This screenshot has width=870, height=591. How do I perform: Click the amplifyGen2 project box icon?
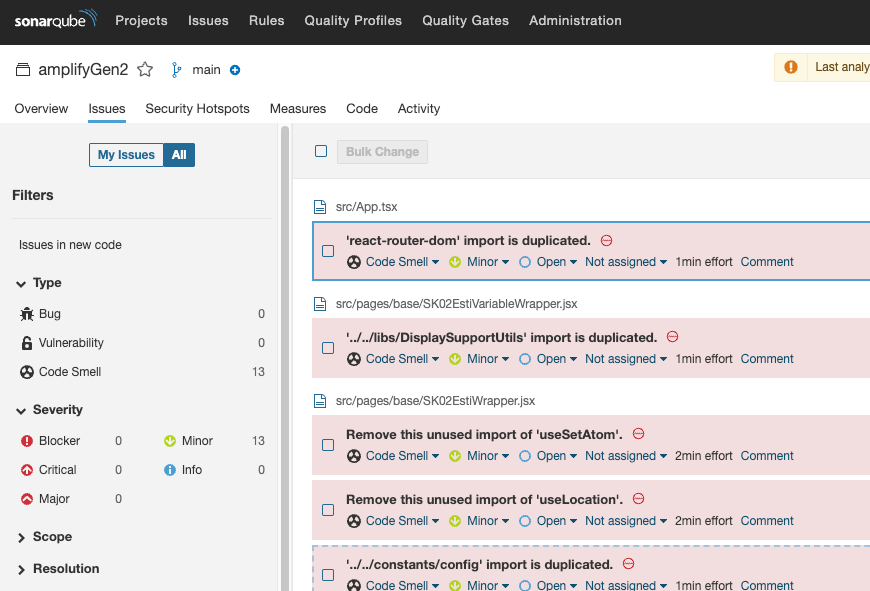point(23,69)
